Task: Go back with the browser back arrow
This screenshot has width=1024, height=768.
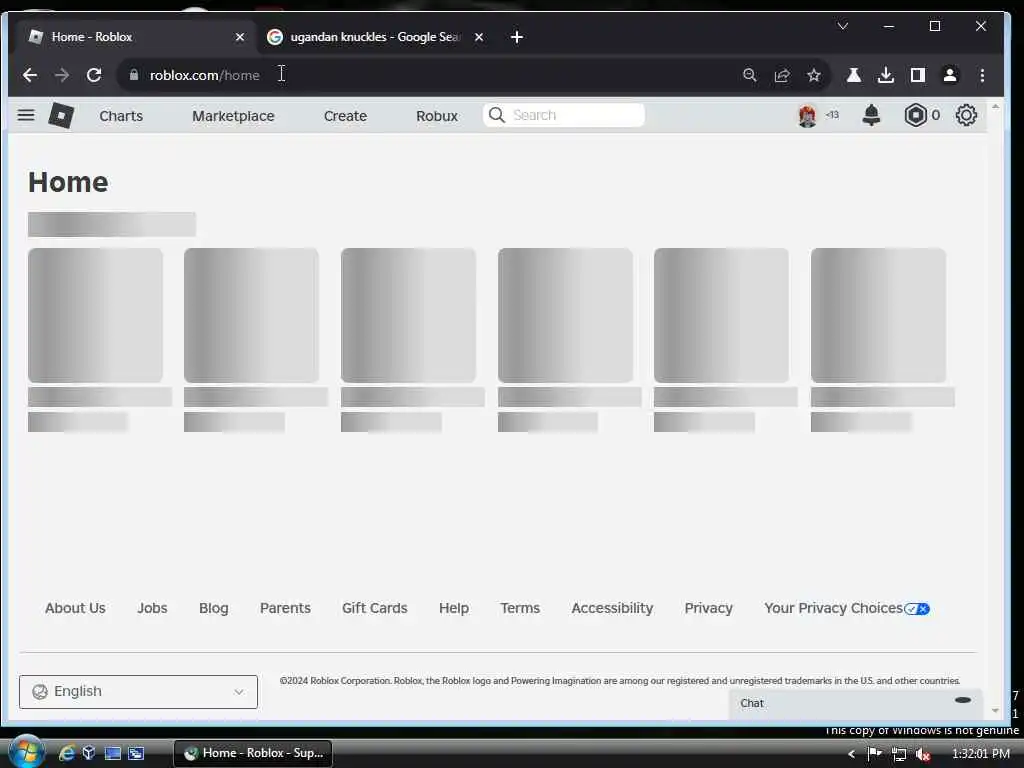Action: [x=30, y=75]
